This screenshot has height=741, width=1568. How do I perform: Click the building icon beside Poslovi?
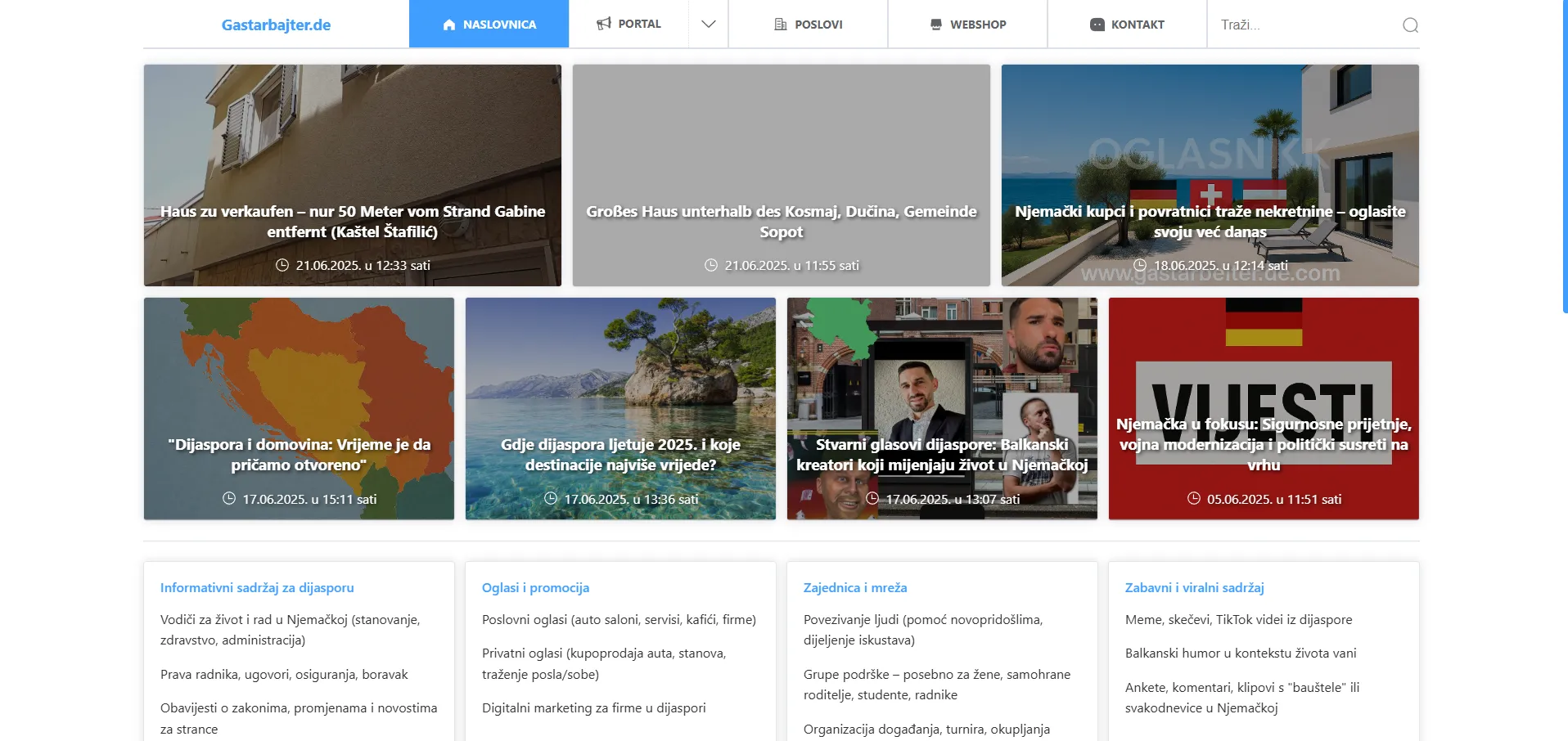coord(781,25)
